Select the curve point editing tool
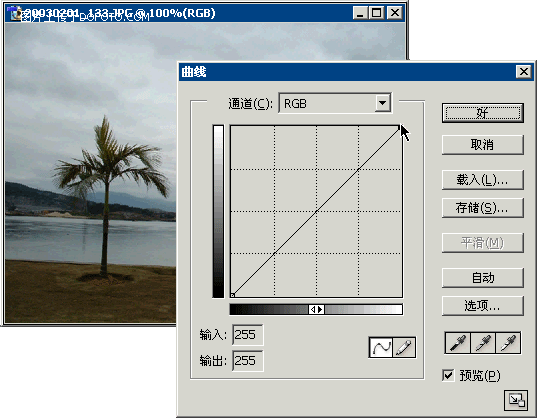The height and width of the screenshot is (418, 537). tap(380, 347)
